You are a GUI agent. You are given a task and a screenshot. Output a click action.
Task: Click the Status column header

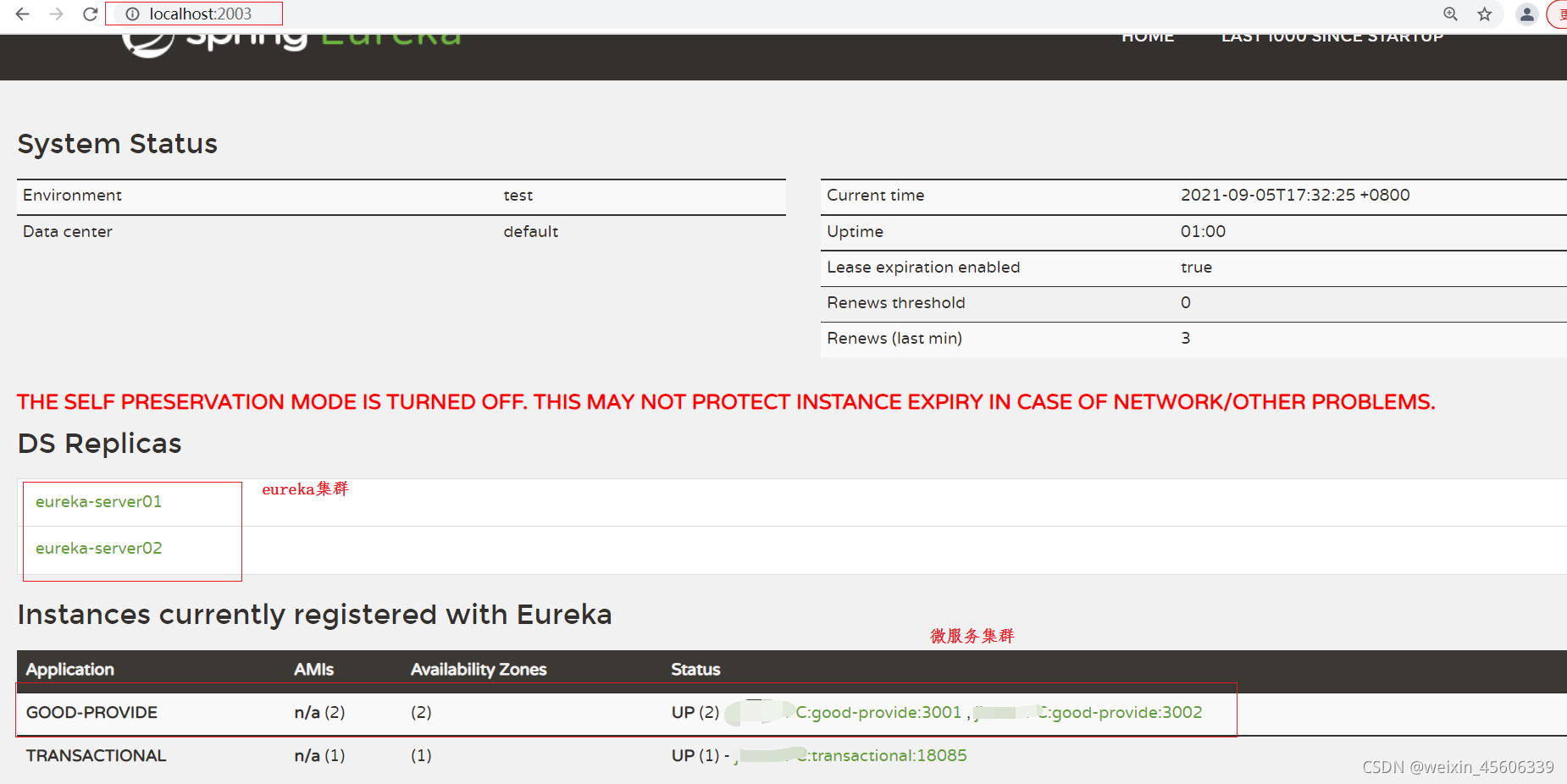pyautogui.click(x=695, y=669)
